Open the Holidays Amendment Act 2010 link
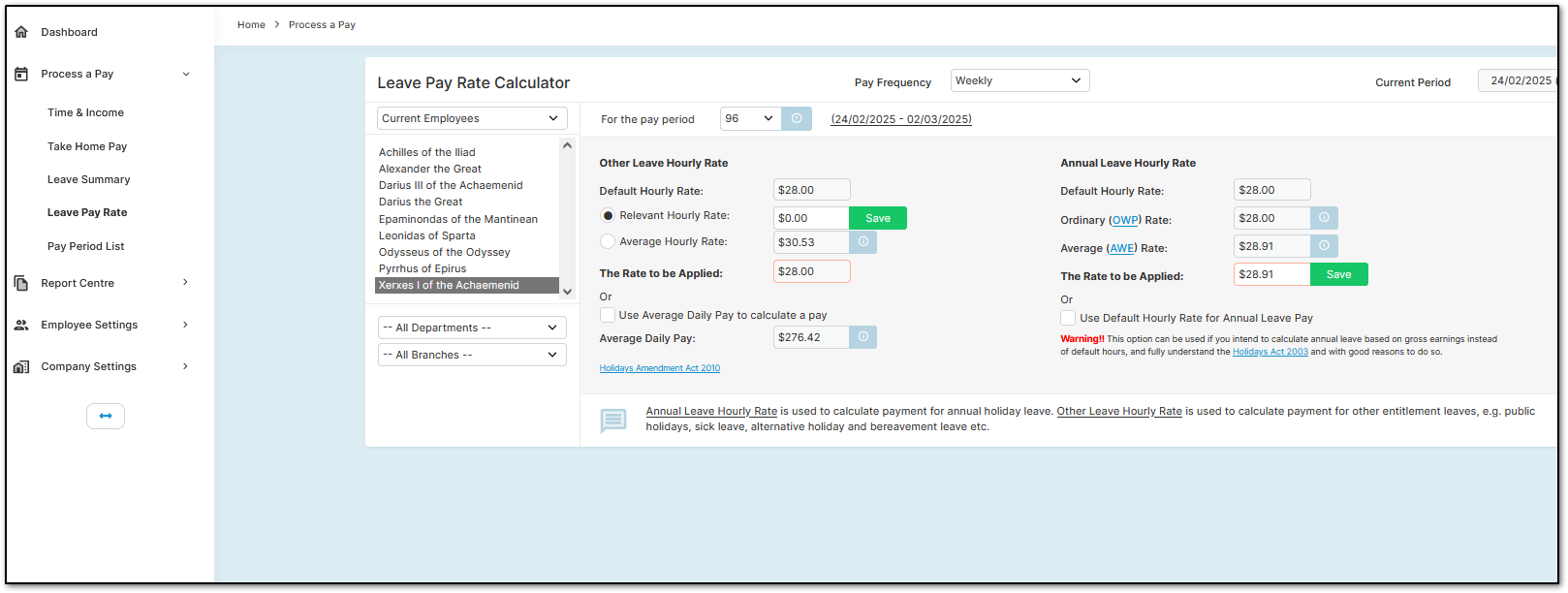1568x593 pixels. click(x=659, y=368)
